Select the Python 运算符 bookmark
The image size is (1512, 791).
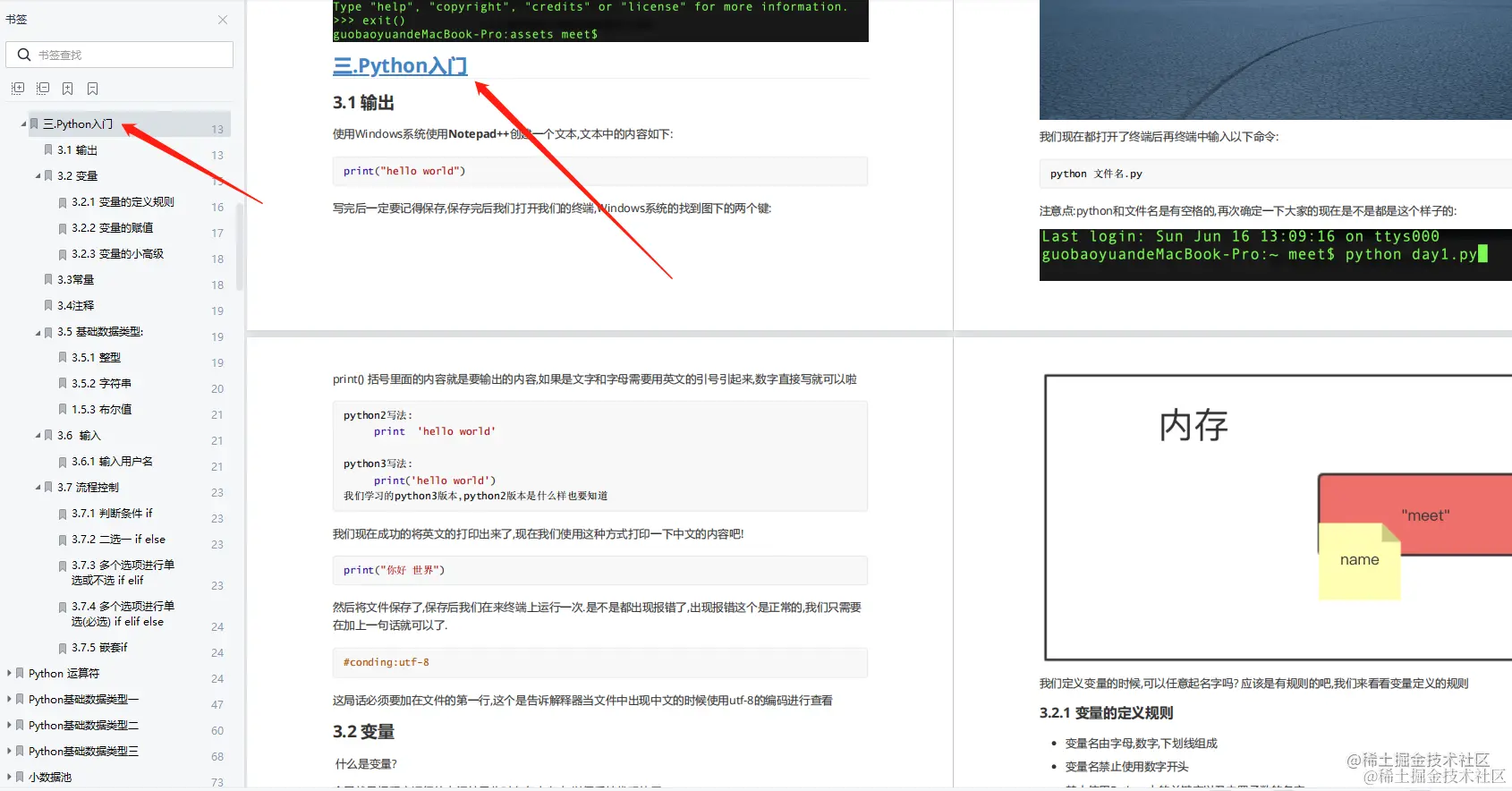click(x=64, y=674)
